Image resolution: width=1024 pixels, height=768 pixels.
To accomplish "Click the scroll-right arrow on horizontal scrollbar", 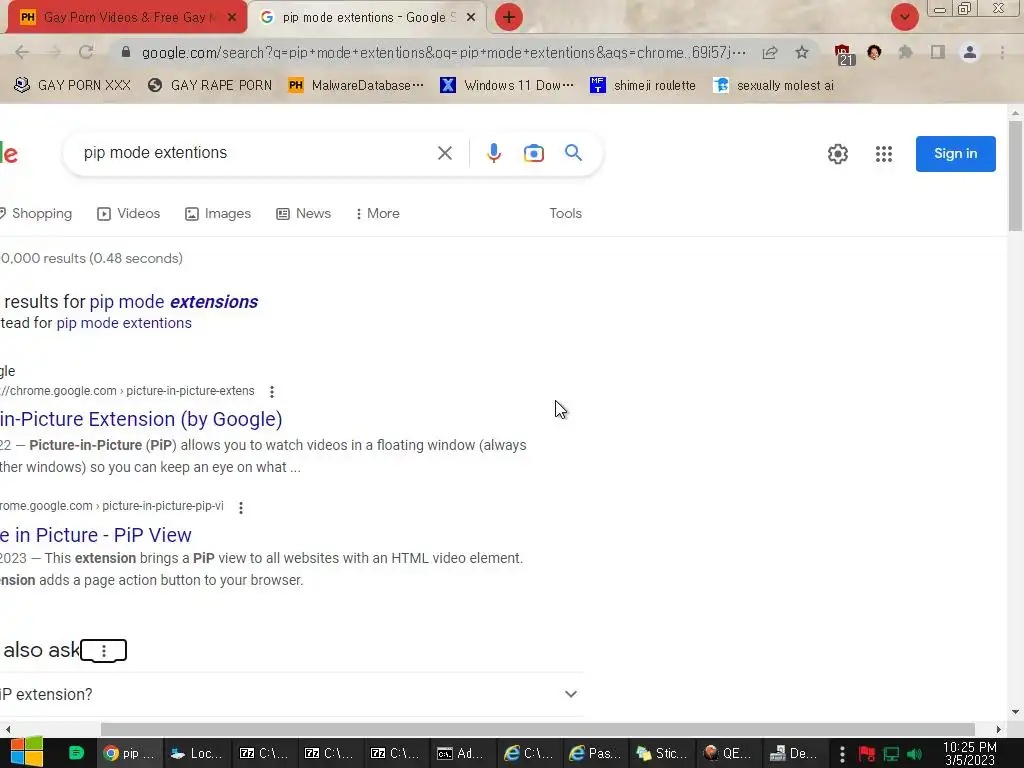I will pos(999,729).
